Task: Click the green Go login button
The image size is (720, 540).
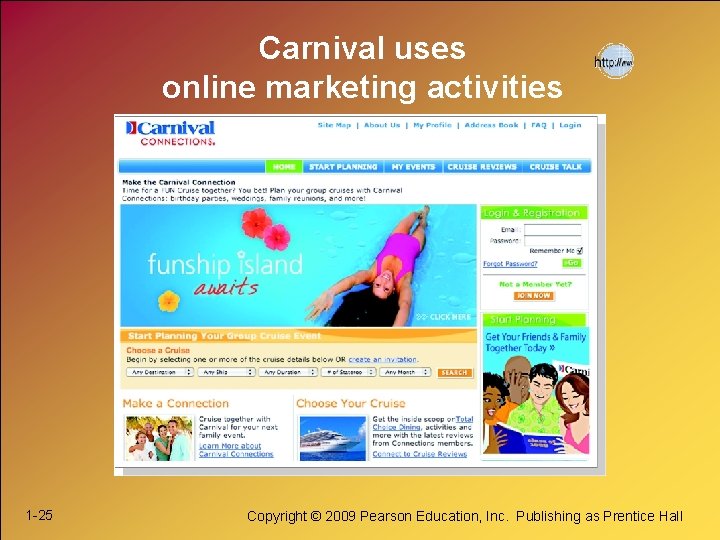Action: click(572, 263)
